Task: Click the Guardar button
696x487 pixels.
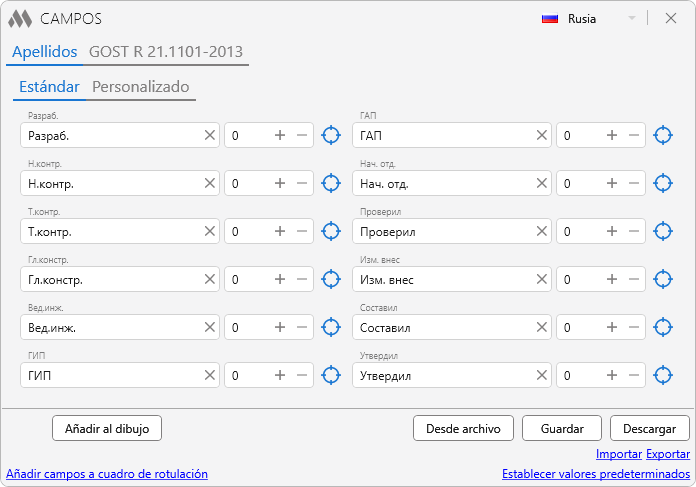Action: (561, 428)
